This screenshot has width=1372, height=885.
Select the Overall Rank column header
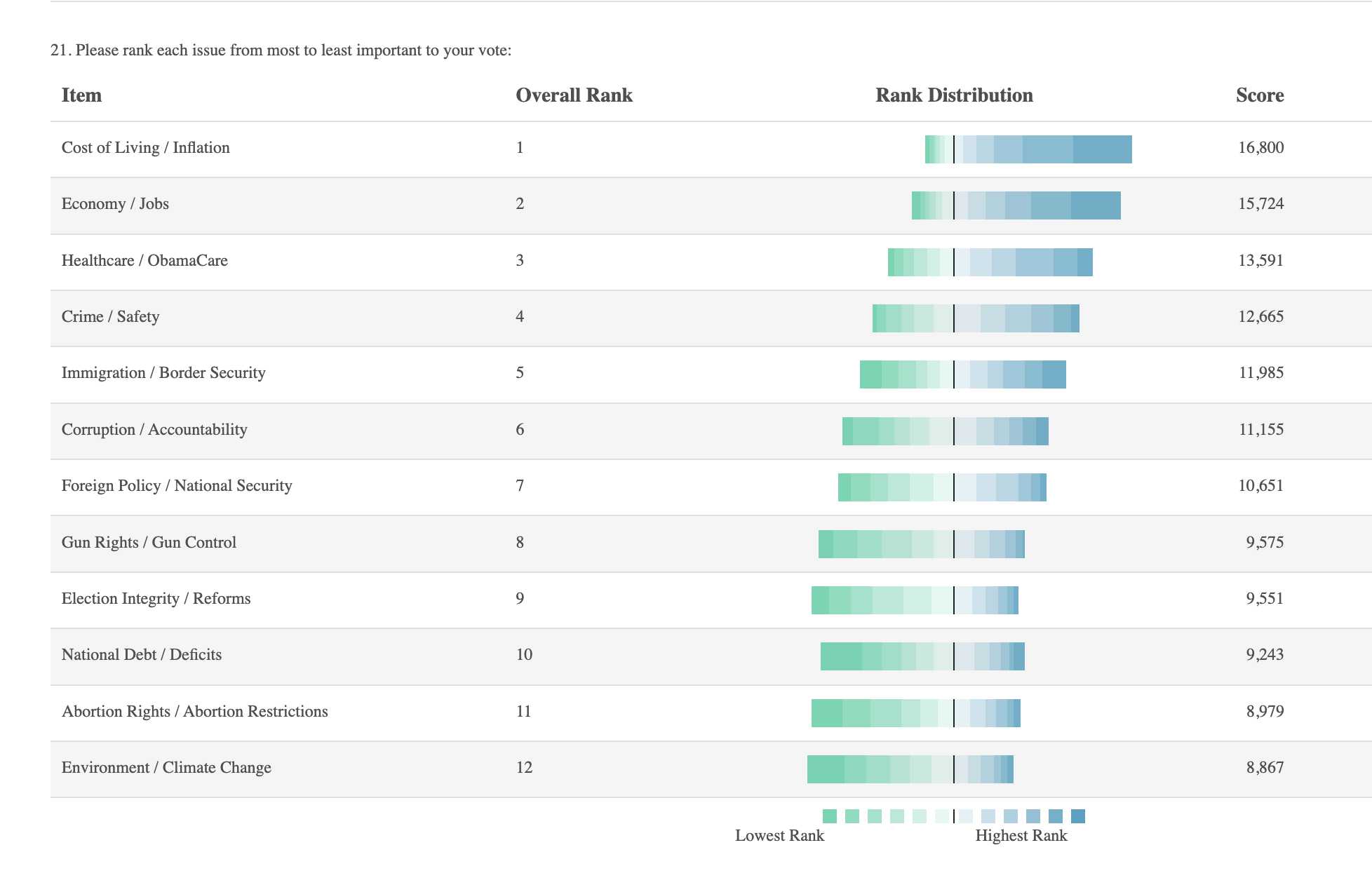pyautogui.click(x=574, y=95)
